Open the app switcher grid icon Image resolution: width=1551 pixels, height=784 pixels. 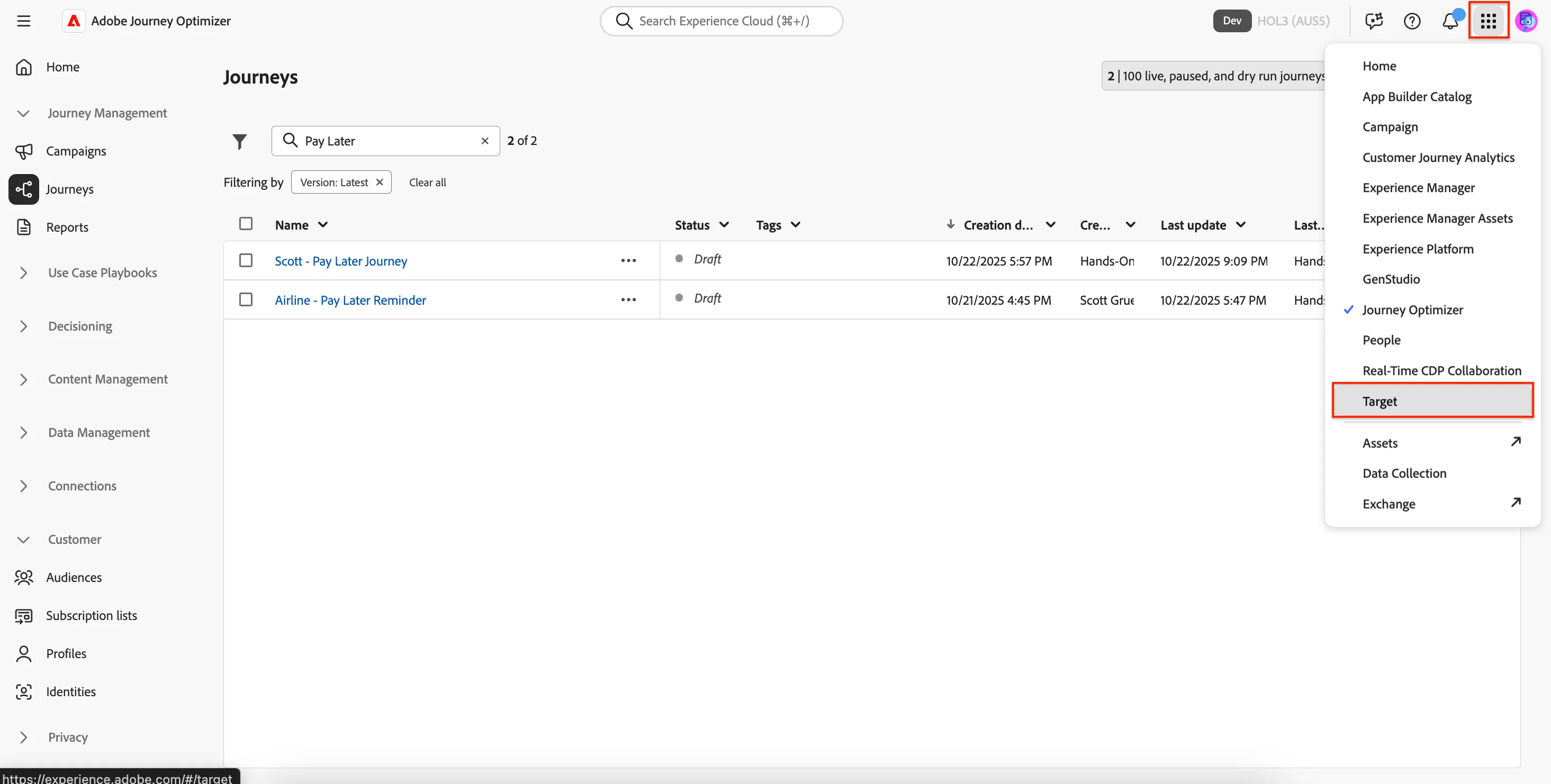point(1488,21)
